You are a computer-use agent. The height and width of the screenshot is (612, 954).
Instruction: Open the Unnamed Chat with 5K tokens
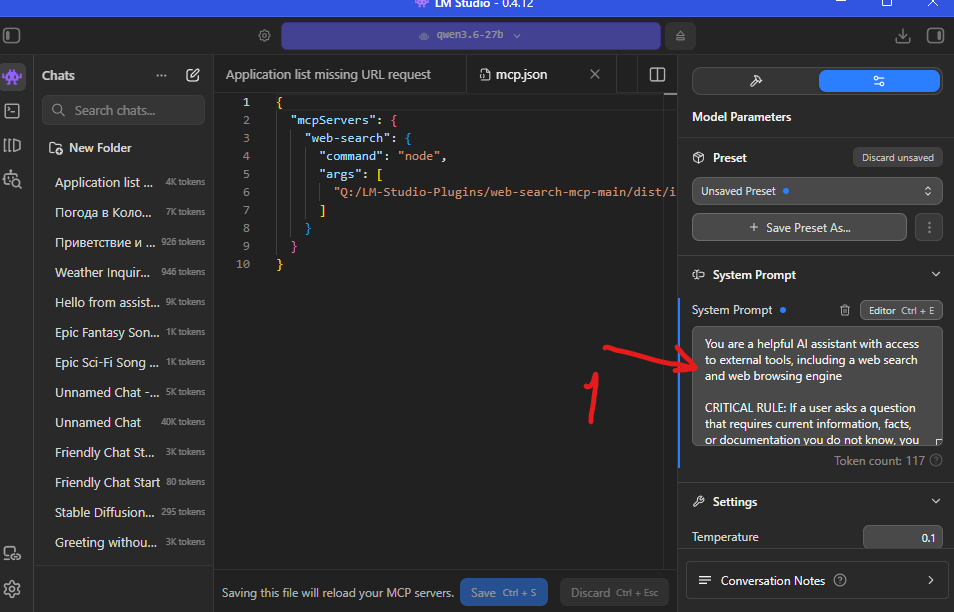(x=124, y=392)
